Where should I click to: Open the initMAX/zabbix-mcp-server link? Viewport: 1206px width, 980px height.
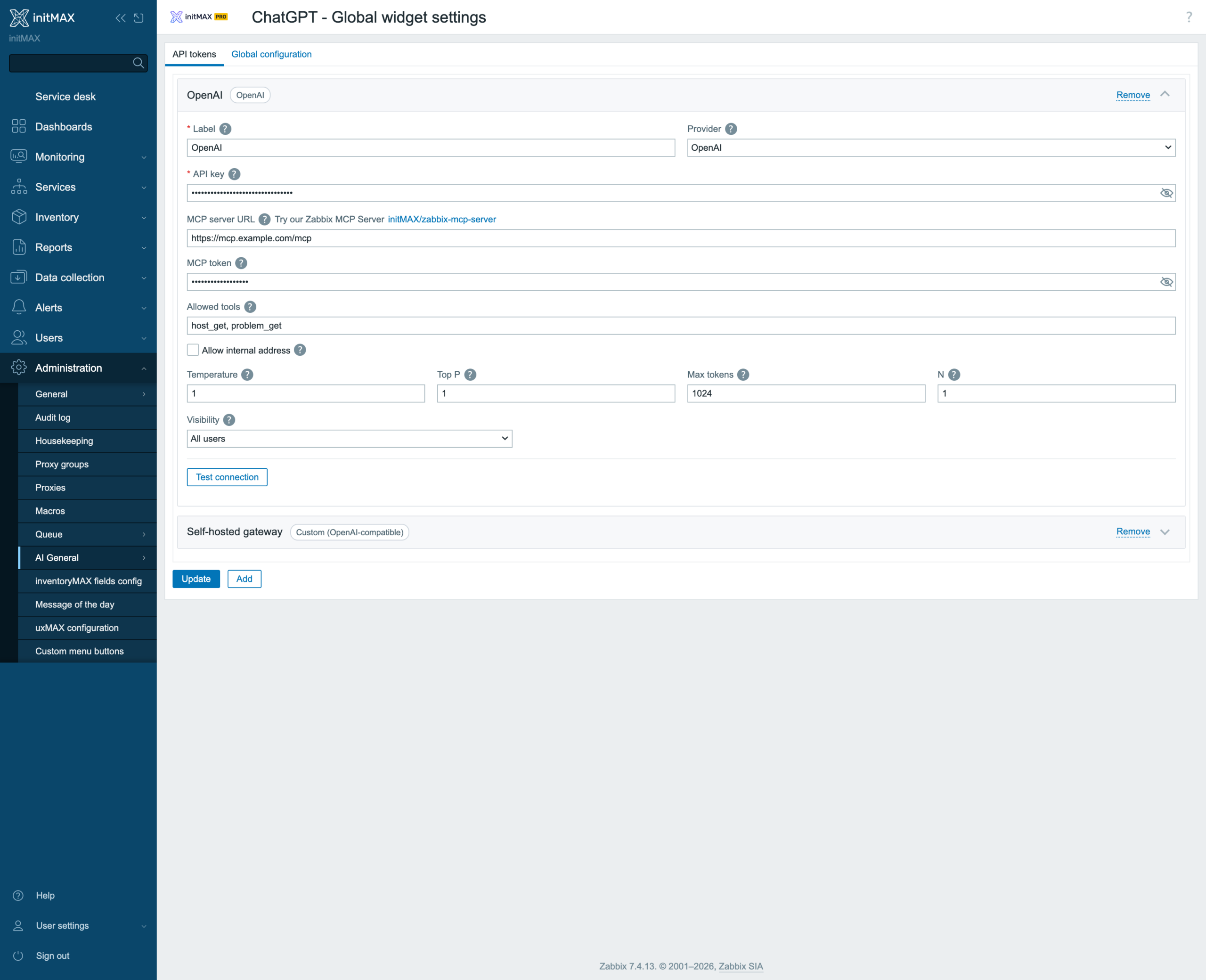click(442, 219)
